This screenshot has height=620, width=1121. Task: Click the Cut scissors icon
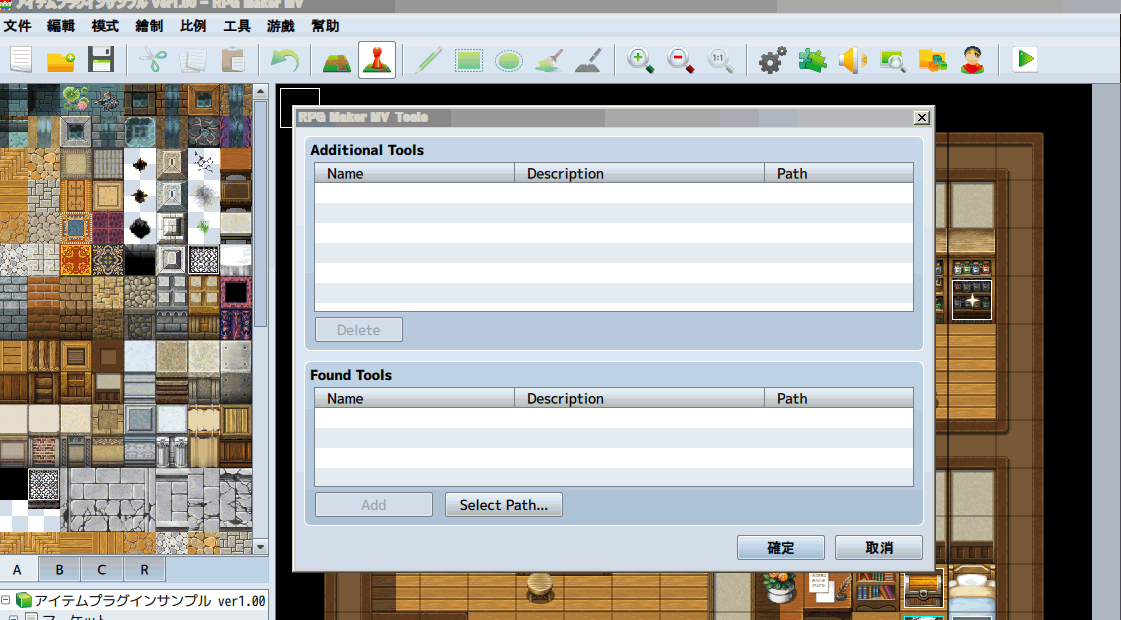[152, 59]
